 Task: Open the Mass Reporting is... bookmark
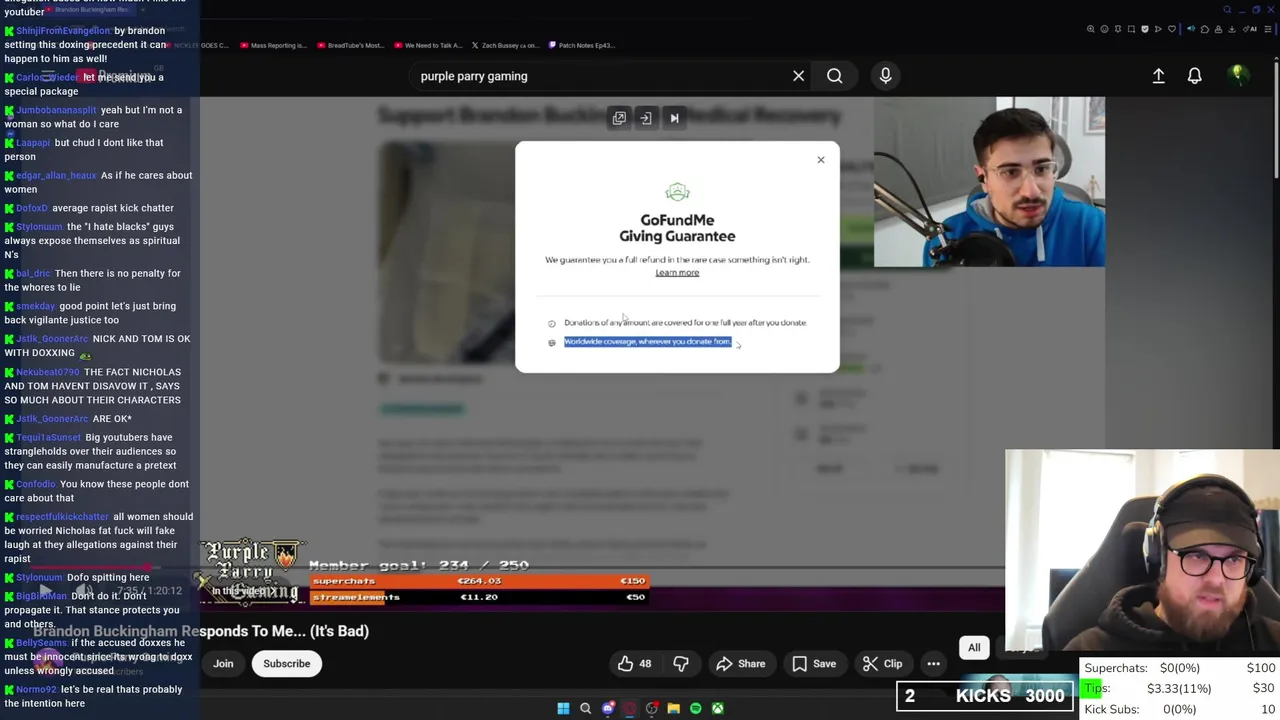273,45
